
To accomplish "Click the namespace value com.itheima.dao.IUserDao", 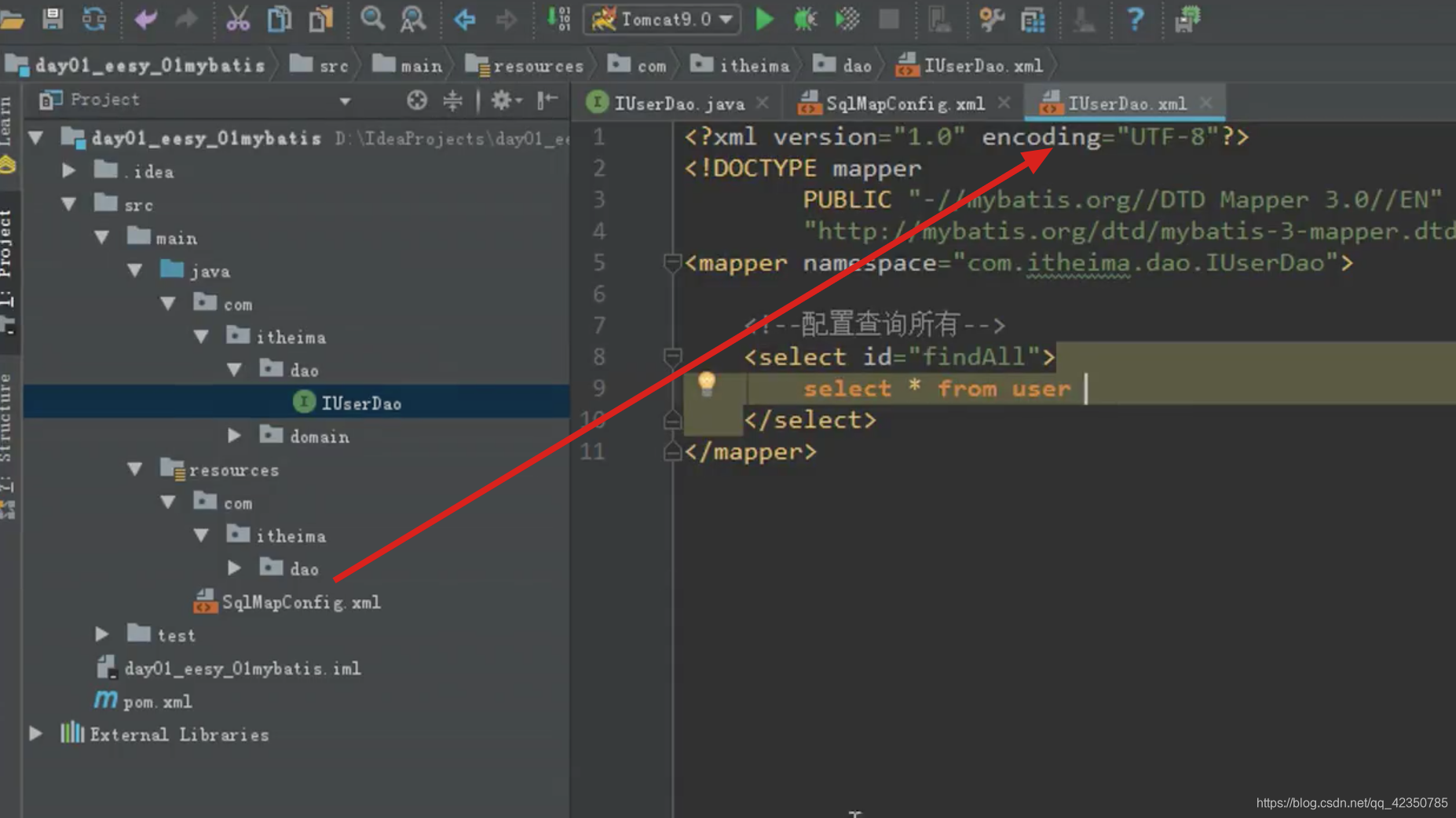I will (1146, 263).
